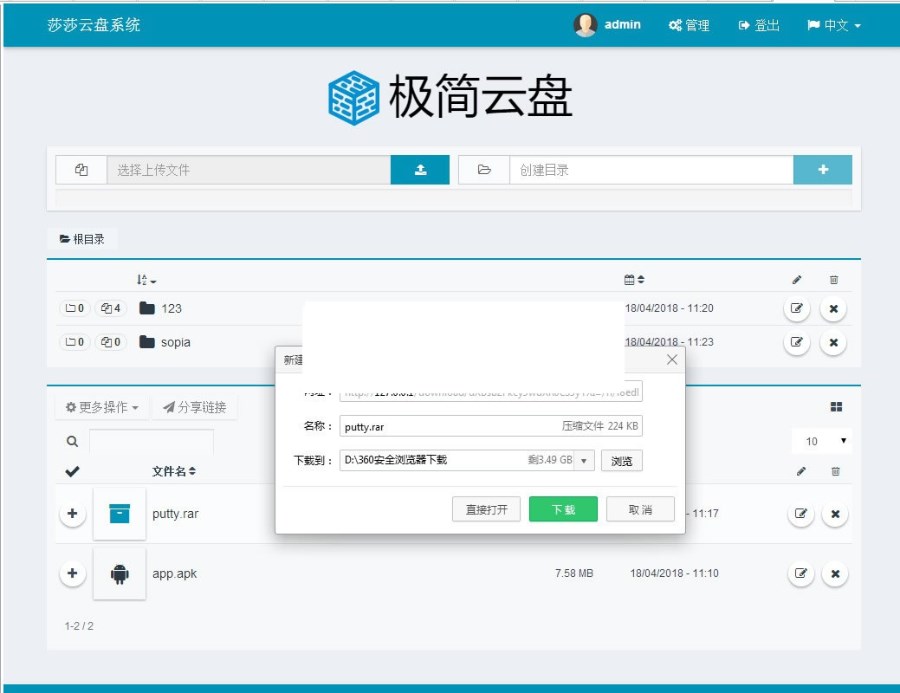Open the 更多操作 dropdown
The height and width of the screenshot is (693, 900).
coord(102,407)
